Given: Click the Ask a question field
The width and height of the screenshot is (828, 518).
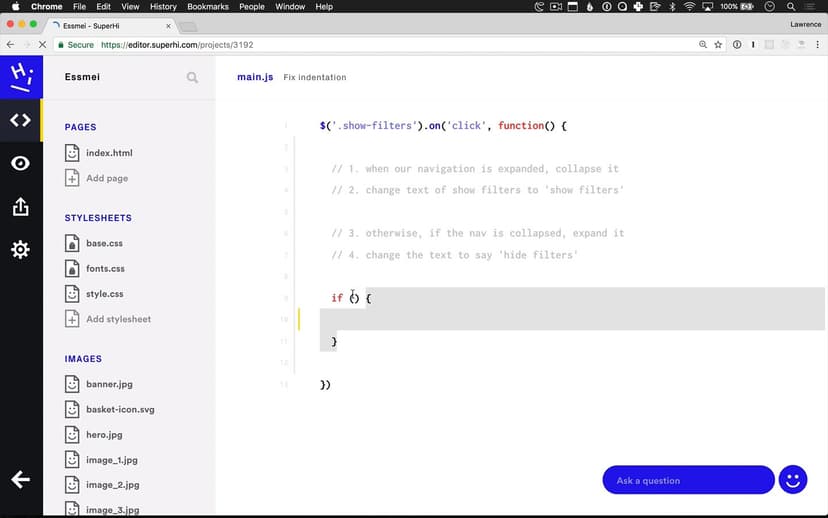Looking at the screenshot, I should click(688, 480).
